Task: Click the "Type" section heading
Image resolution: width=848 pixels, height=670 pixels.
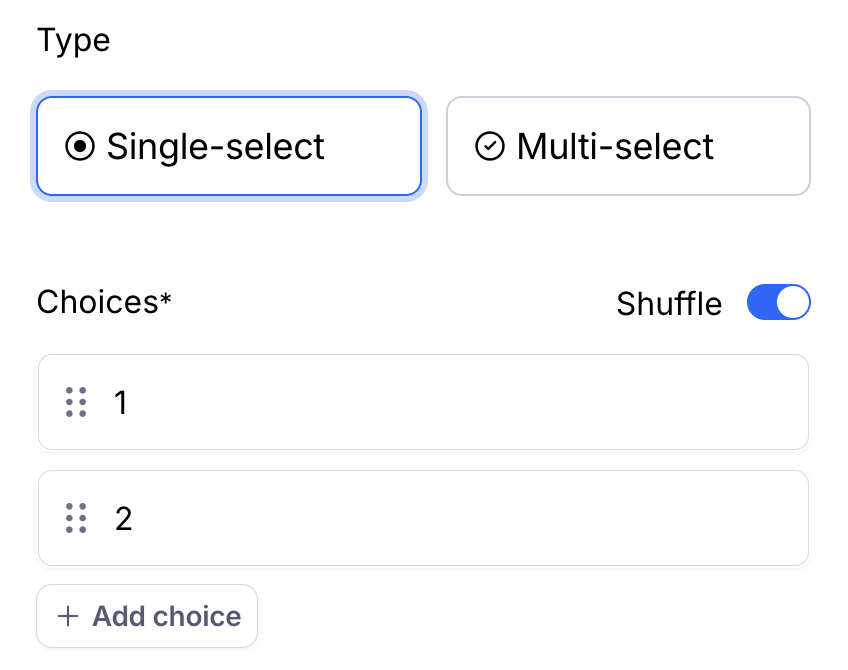Action: click(x=73, y=41)
